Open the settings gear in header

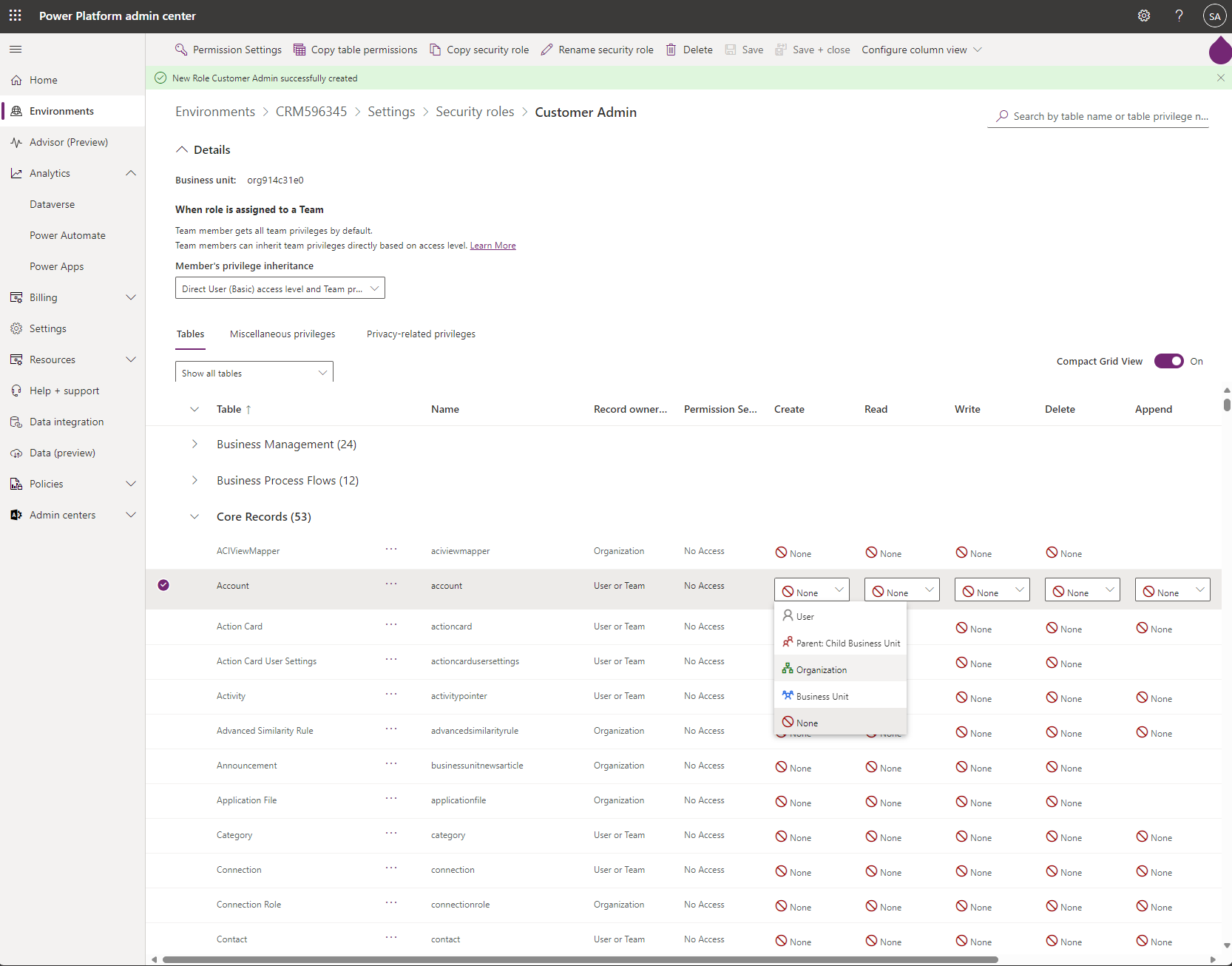coord(1144,16)
